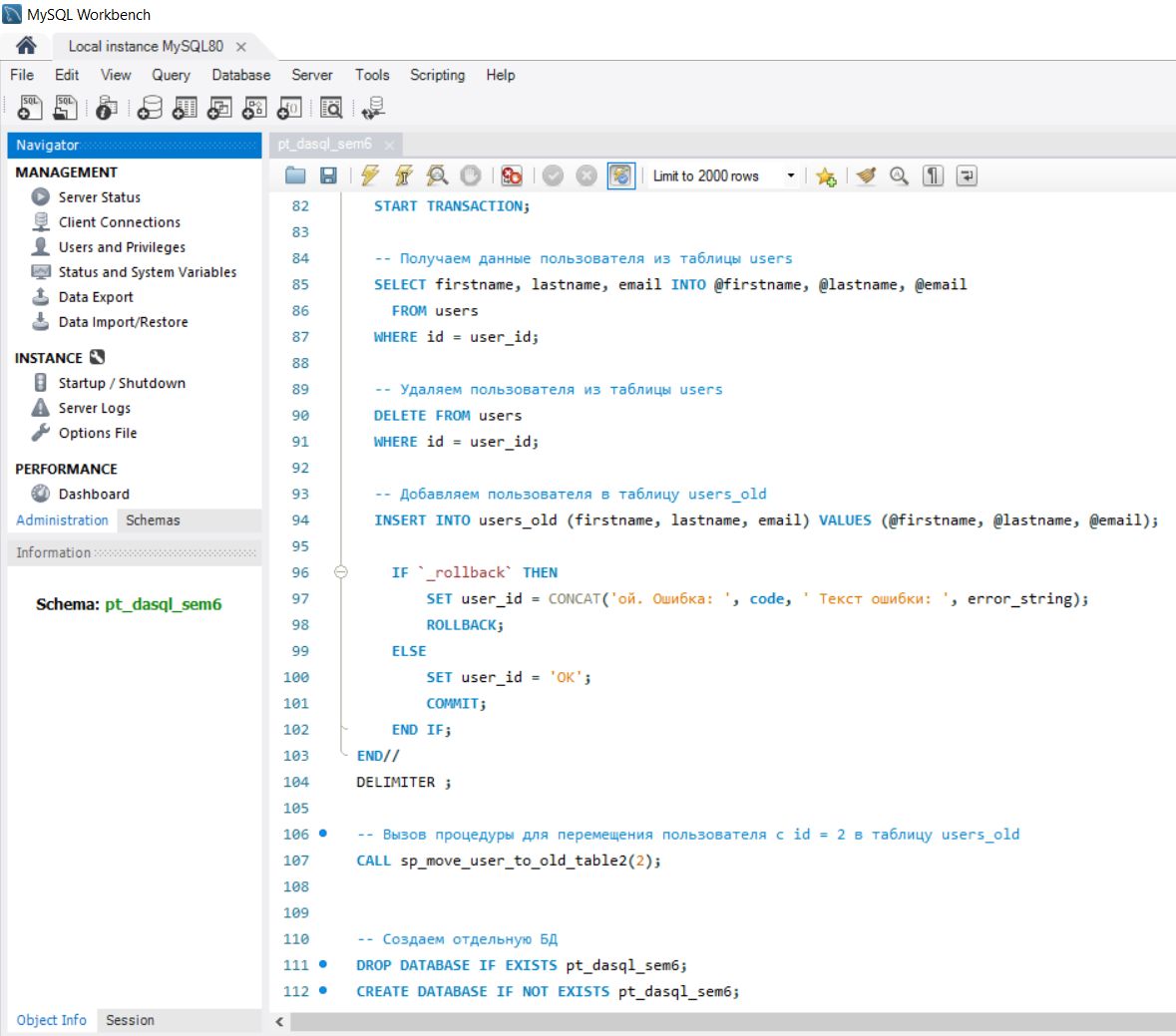Toggle stop-on-error for script execution
The height and width of the screenshot is (1036, 1176).
coord(512,176)
